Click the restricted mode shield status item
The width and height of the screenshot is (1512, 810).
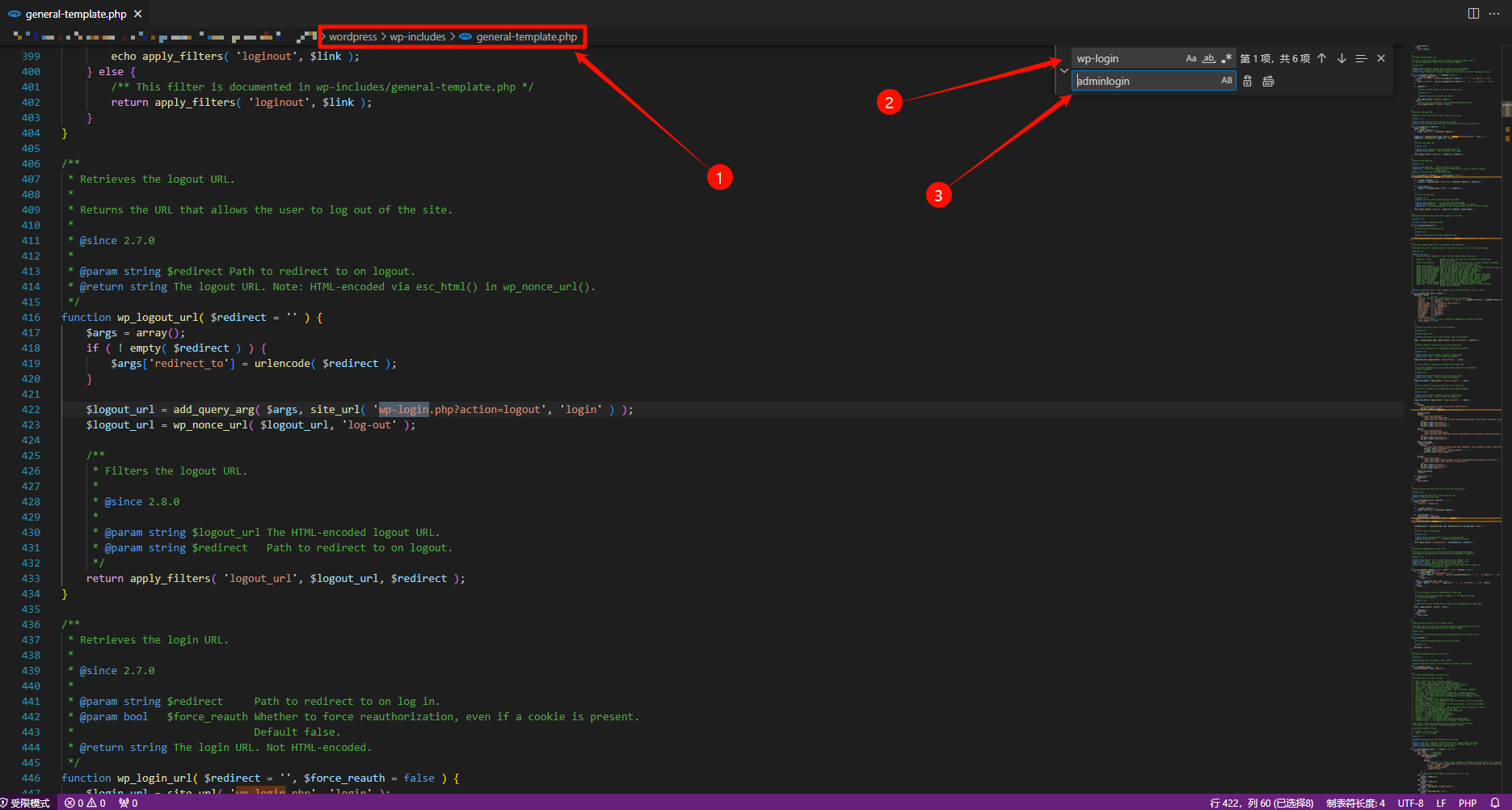click(26, 803)
